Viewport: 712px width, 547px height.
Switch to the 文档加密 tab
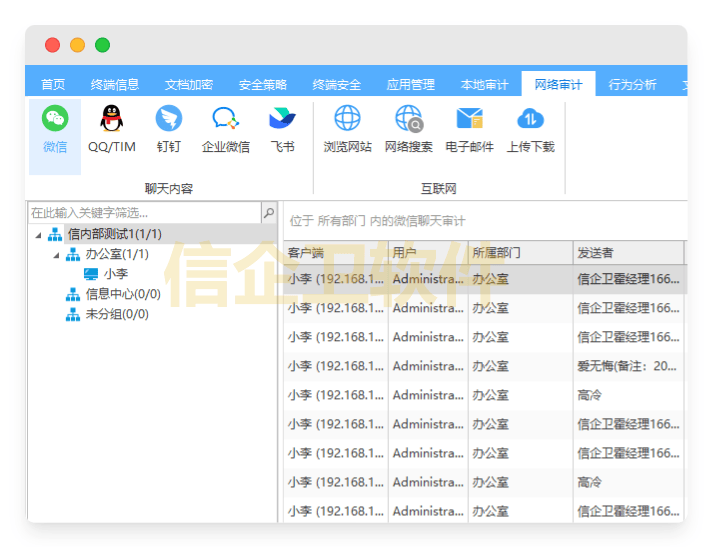click(188, 85)
